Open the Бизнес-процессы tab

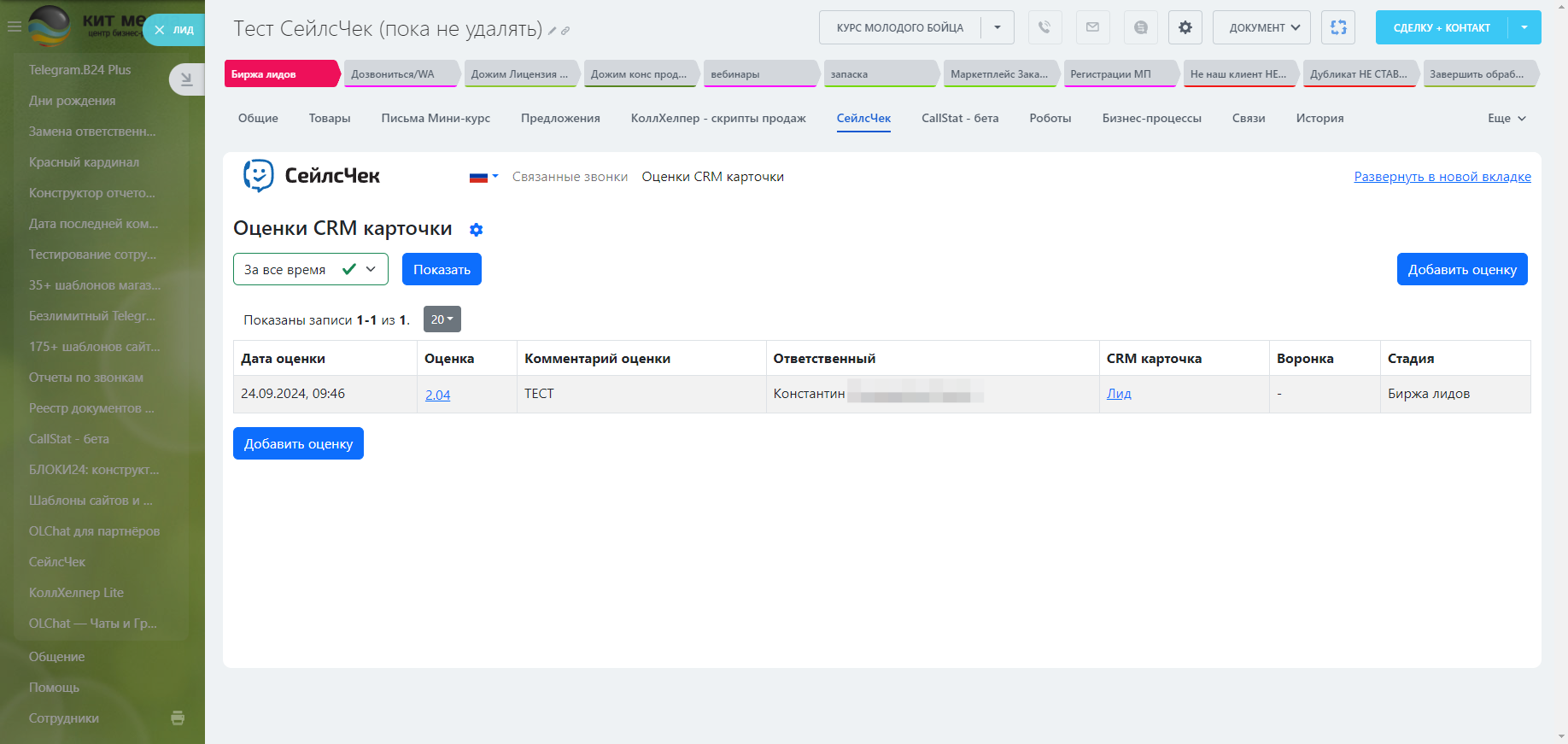(x=1151, y=118)
